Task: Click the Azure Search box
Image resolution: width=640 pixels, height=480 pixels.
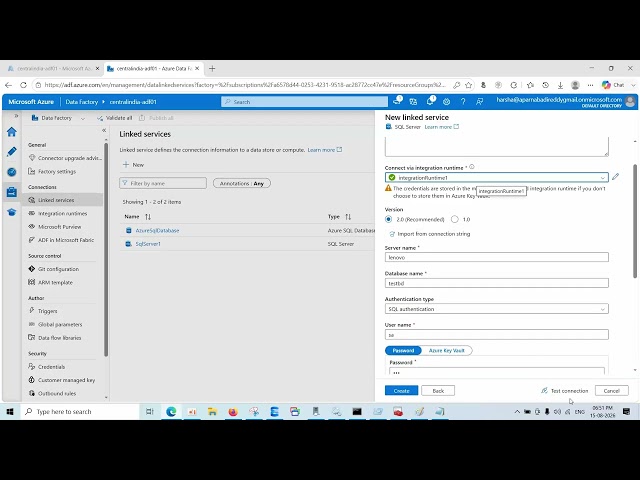Action: (x=304, y=102)
